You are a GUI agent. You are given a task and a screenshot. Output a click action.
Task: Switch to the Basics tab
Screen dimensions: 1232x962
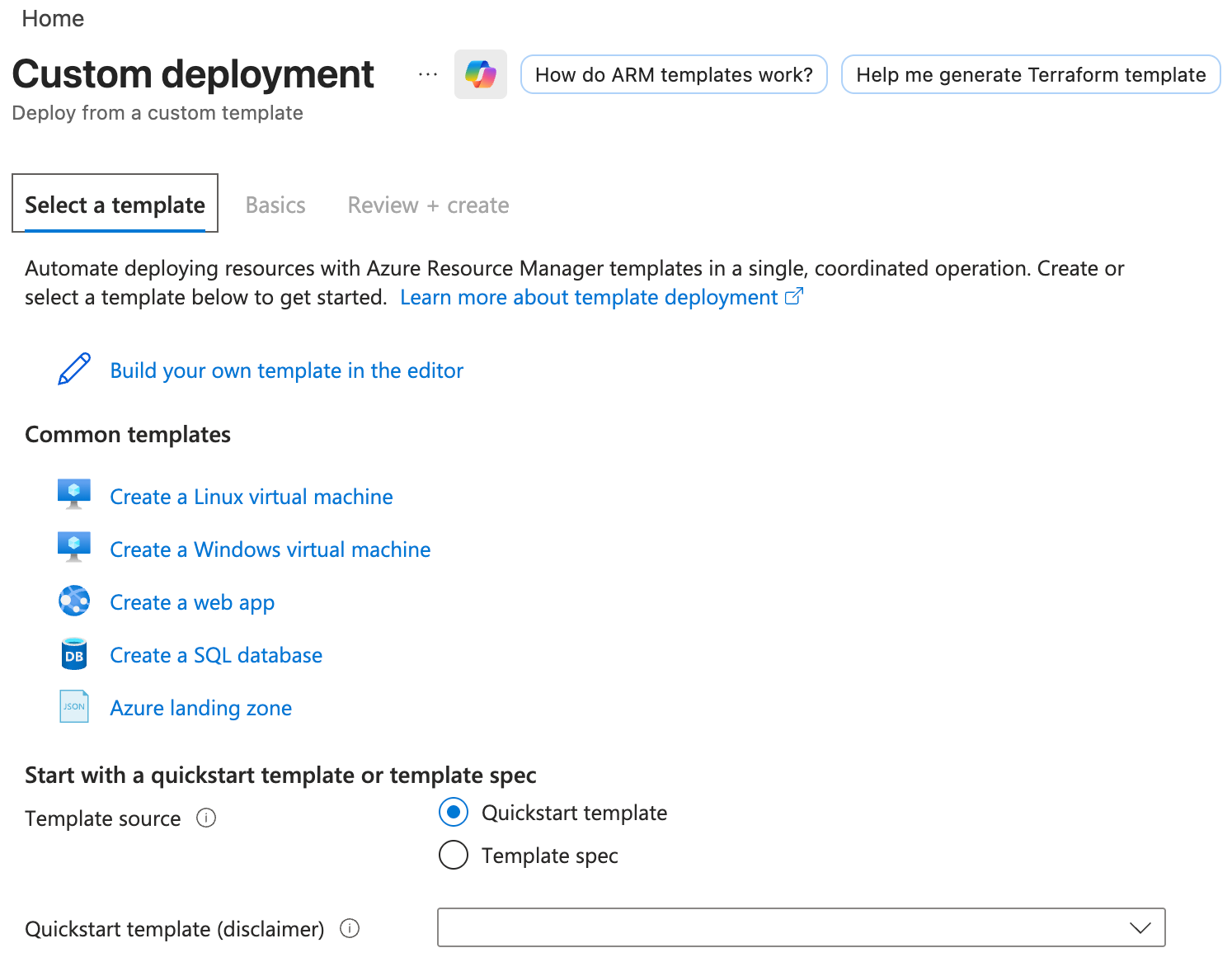(x=275, y=205)
